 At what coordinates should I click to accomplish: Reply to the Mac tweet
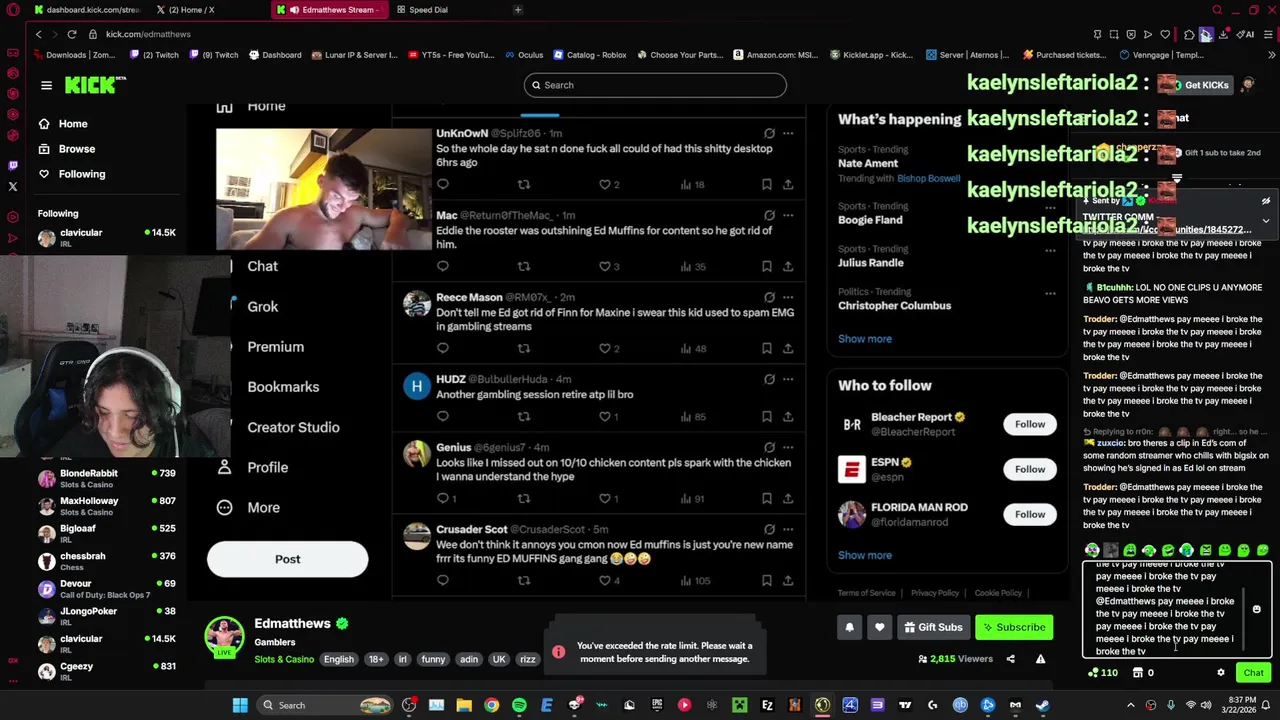click(x=442, y=266)
